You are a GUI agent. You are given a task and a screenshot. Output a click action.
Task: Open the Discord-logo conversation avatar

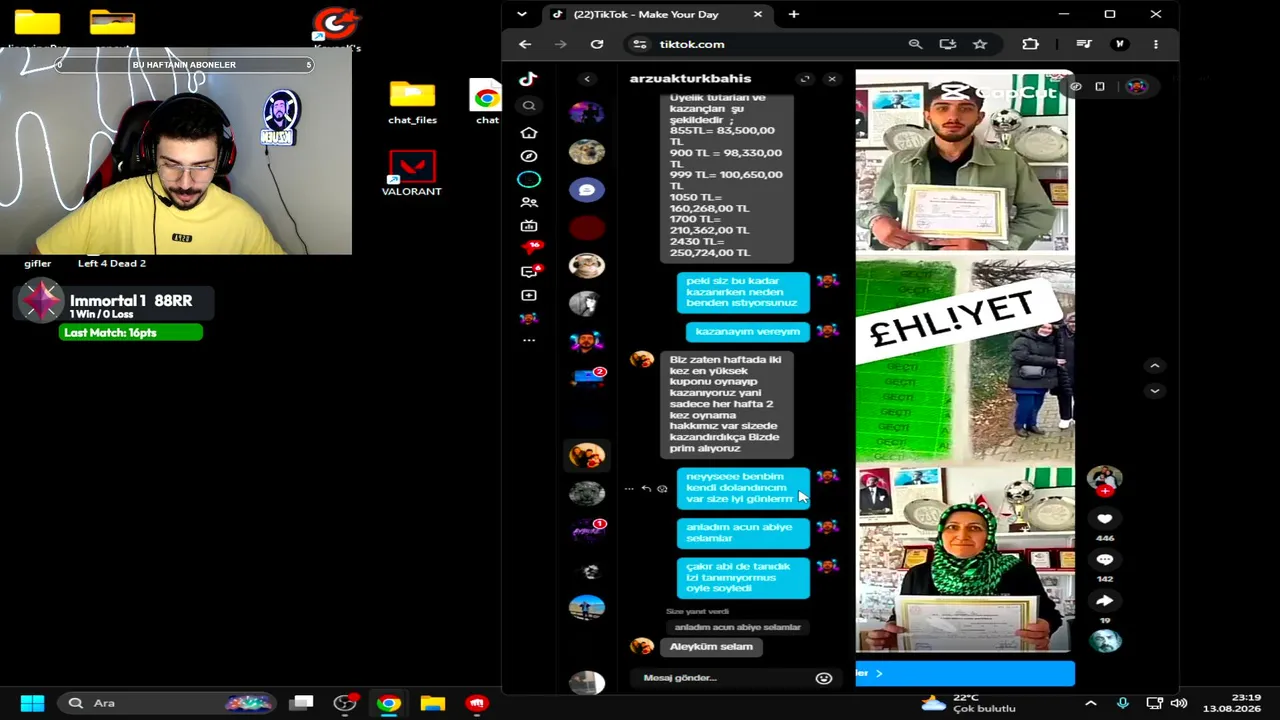tap(587, 189)
